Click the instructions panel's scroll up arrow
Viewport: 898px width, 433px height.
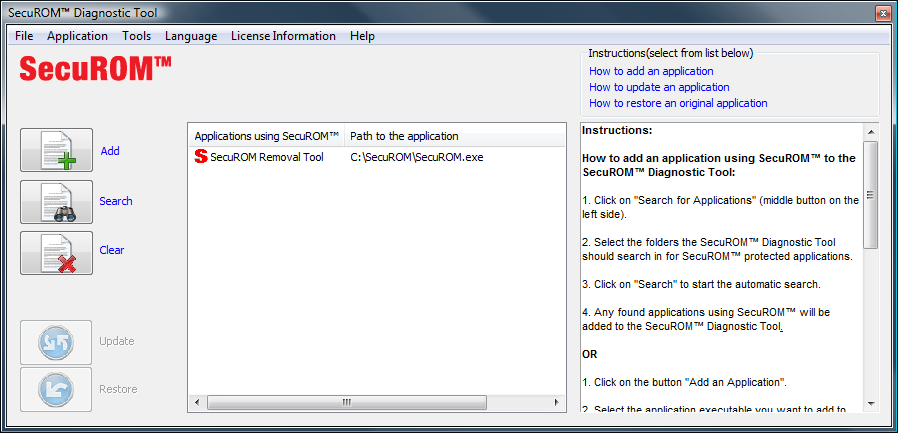tap(871, 131)
